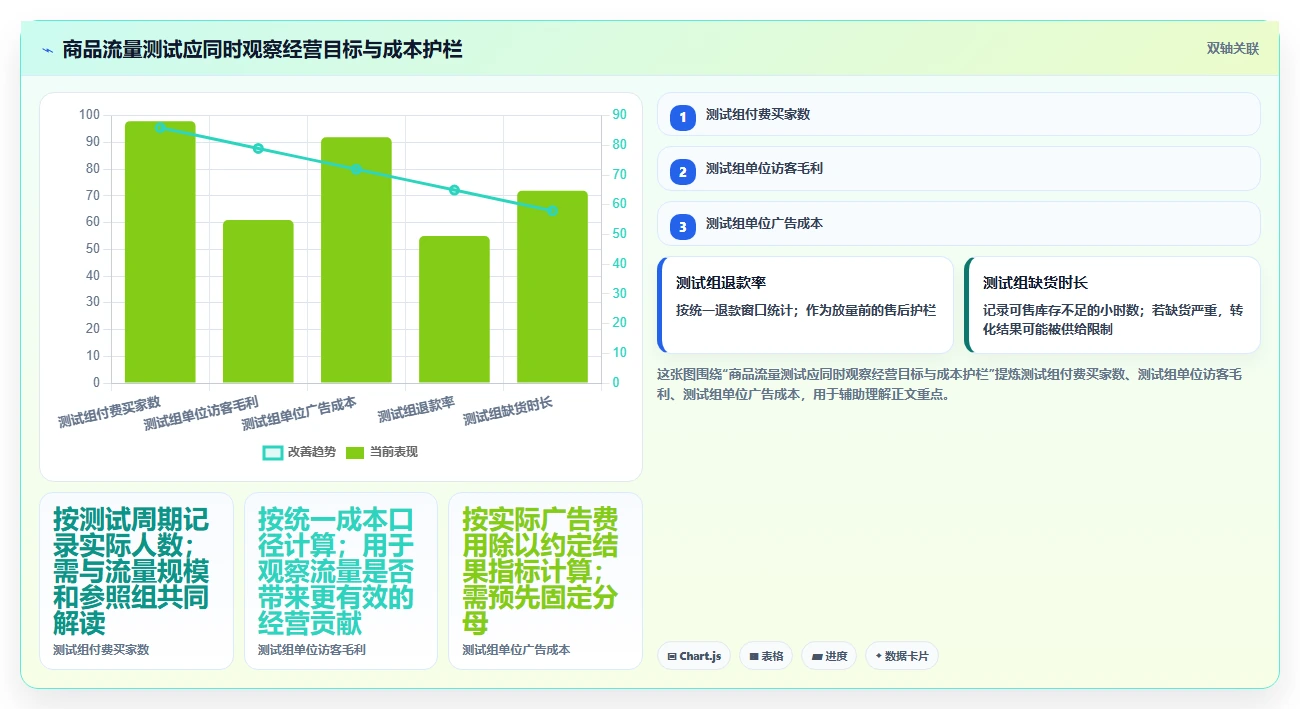This screenshot has width=1300, height=709.
Task: Click the bar for 测试组缺货时长
Action: tap(552, 287)
